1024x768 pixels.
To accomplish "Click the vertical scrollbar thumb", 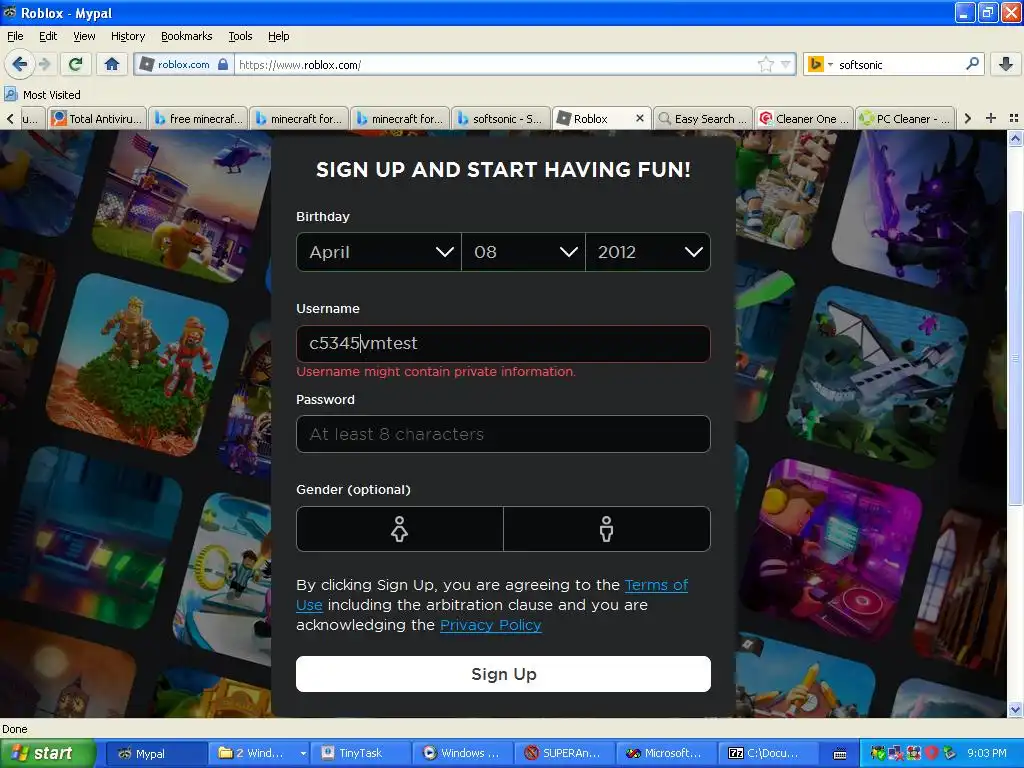I will click(x=1015, y=358).
